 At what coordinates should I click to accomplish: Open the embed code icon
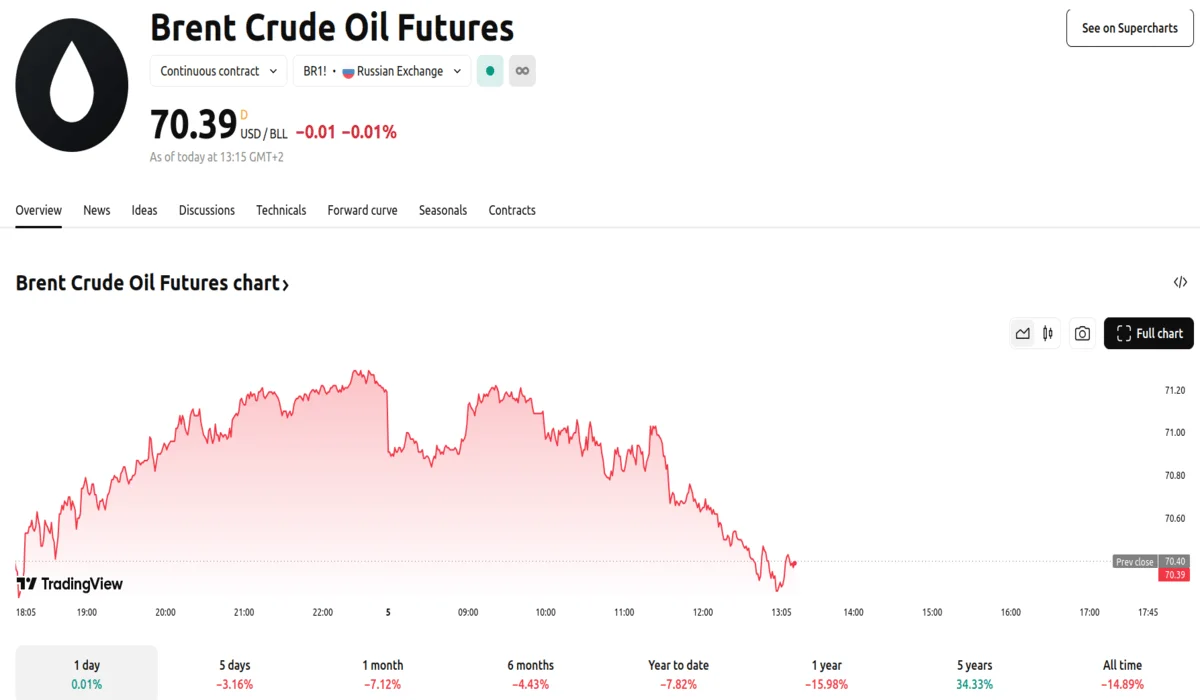pyautogui.click(x=1180, y=283)
